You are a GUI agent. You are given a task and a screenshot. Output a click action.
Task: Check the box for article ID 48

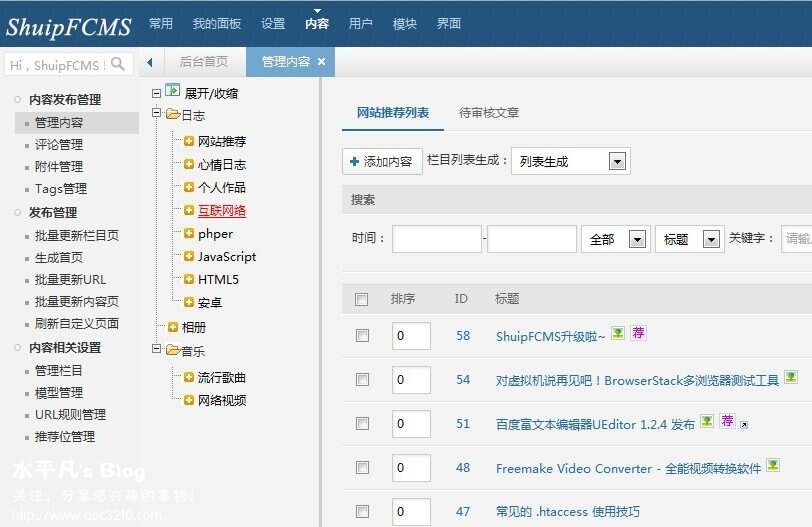click(x=362, y=467)
